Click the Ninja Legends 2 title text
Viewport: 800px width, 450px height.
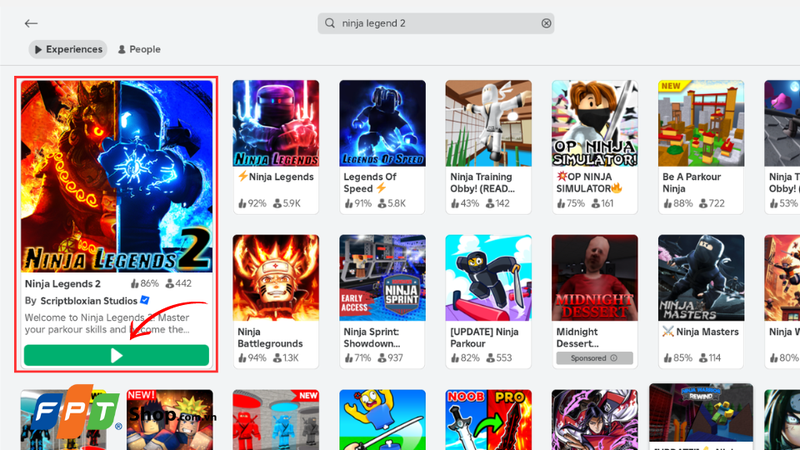point(63,284)
